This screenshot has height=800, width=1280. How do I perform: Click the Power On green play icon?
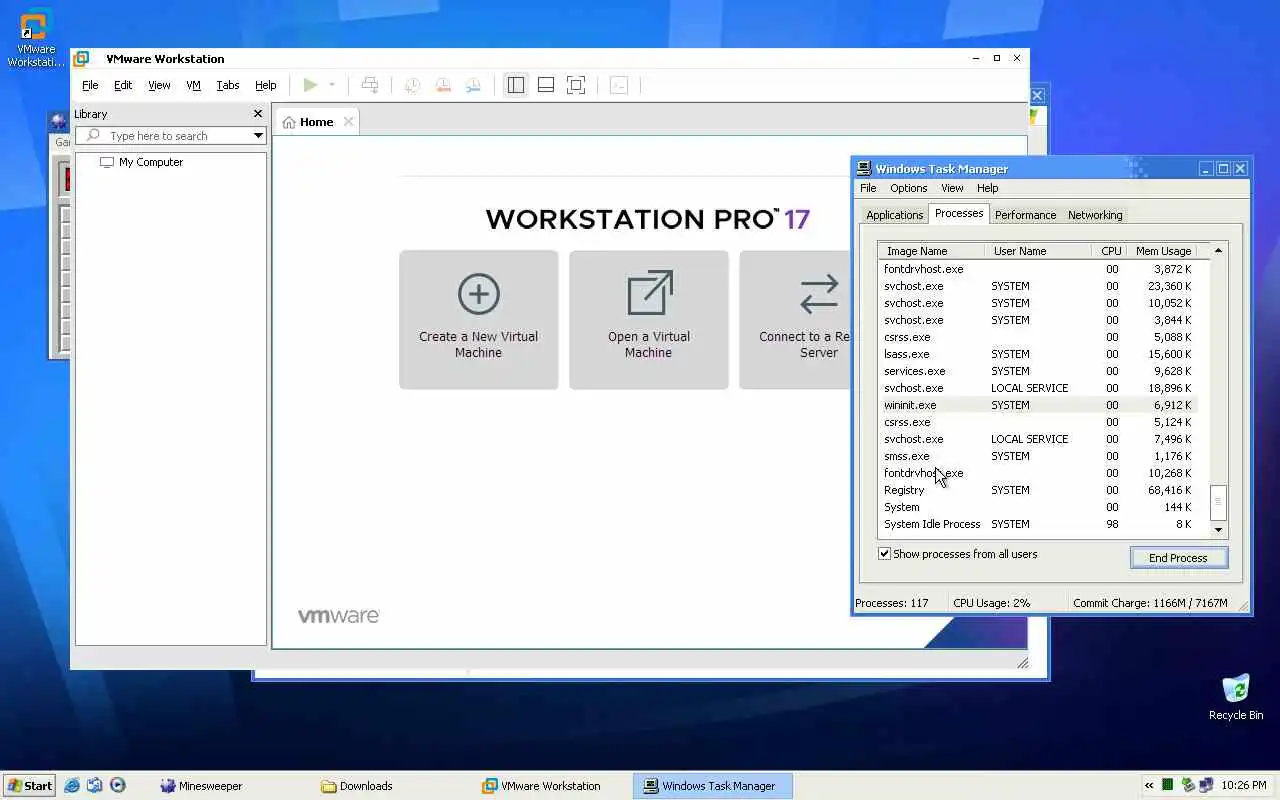pyautogui.click(x=311, y=85)
